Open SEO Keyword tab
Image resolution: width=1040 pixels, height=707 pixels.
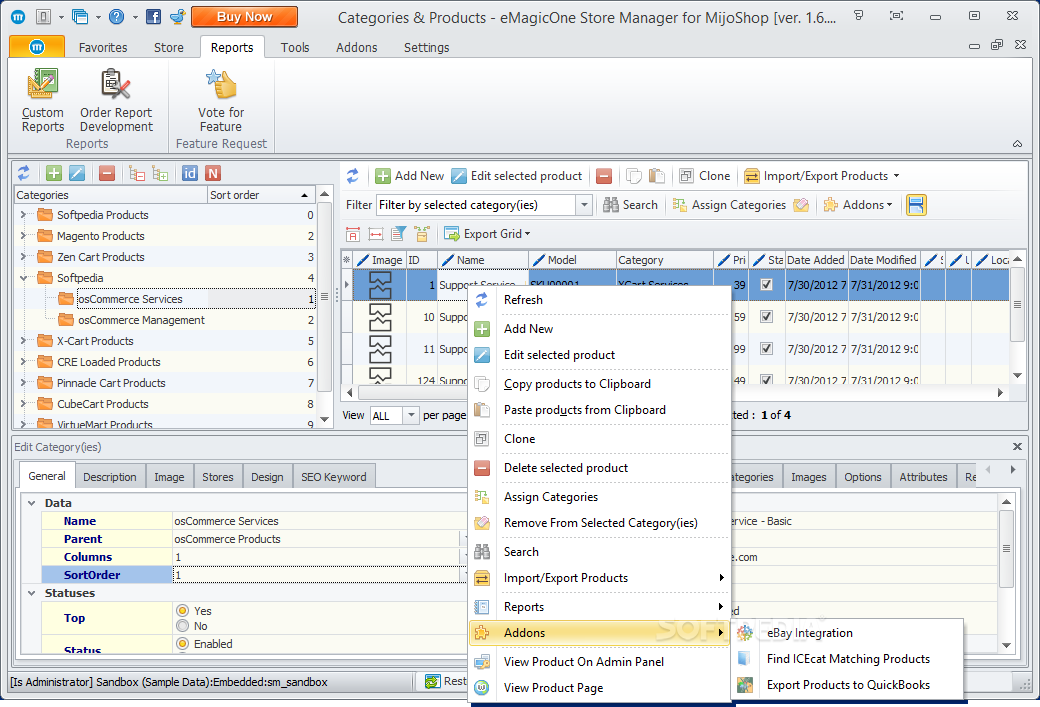click(333, 477)
